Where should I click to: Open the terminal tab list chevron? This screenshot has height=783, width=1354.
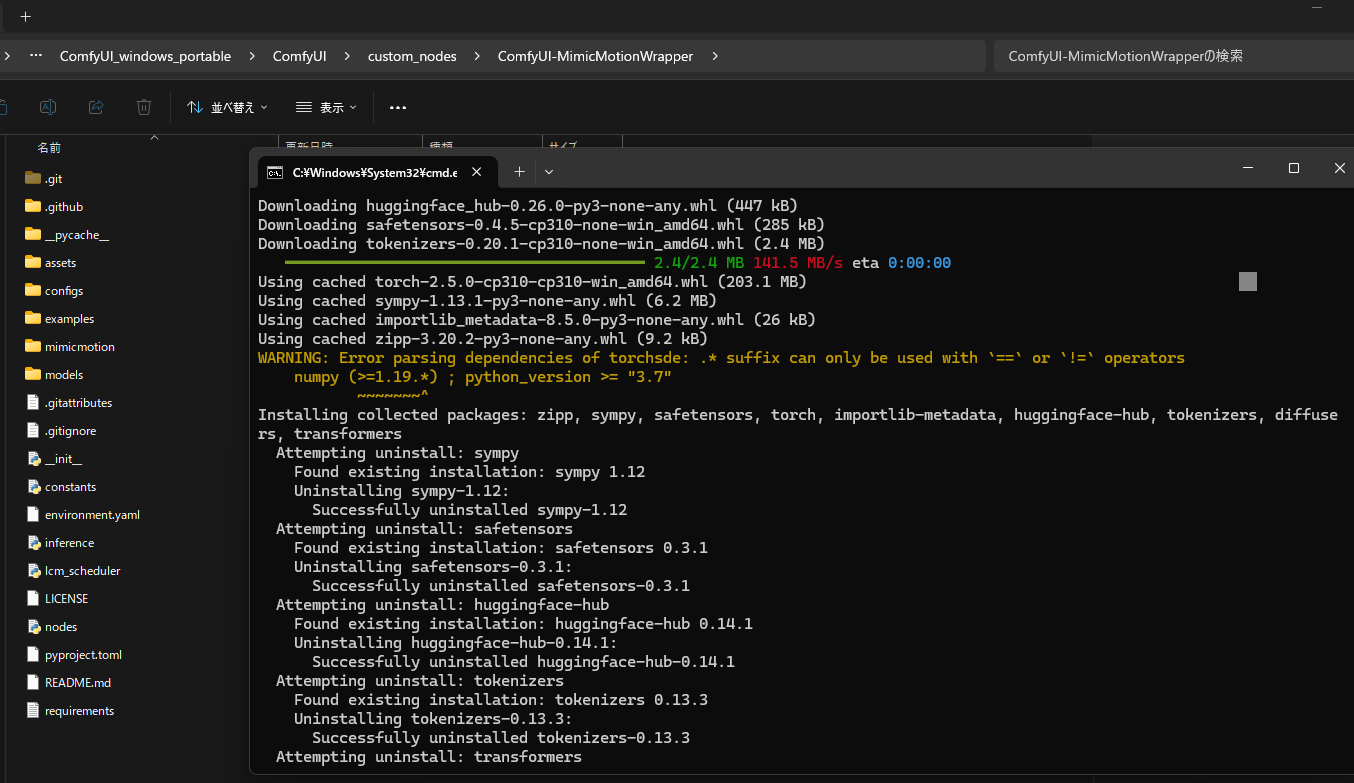[547, 172]
